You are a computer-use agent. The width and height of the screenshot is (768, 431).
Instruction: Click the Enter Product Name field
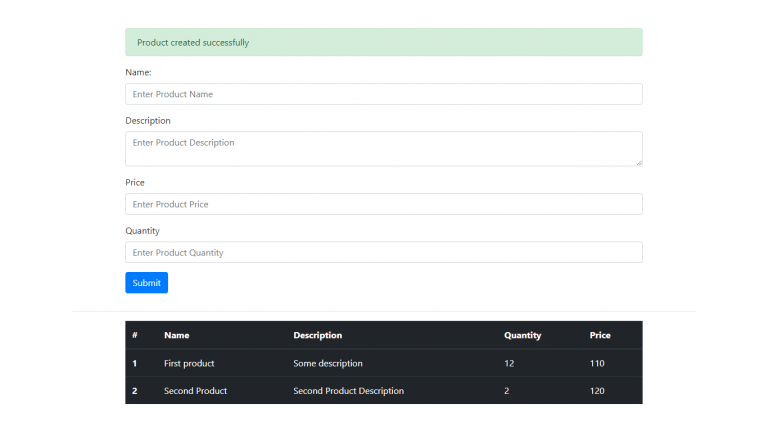pos(384,94)
